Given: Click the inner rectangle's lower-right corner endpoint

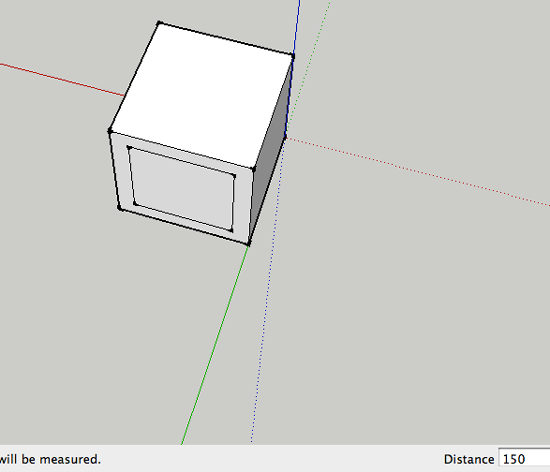Looking at the screenshot, I should point(232,230).
